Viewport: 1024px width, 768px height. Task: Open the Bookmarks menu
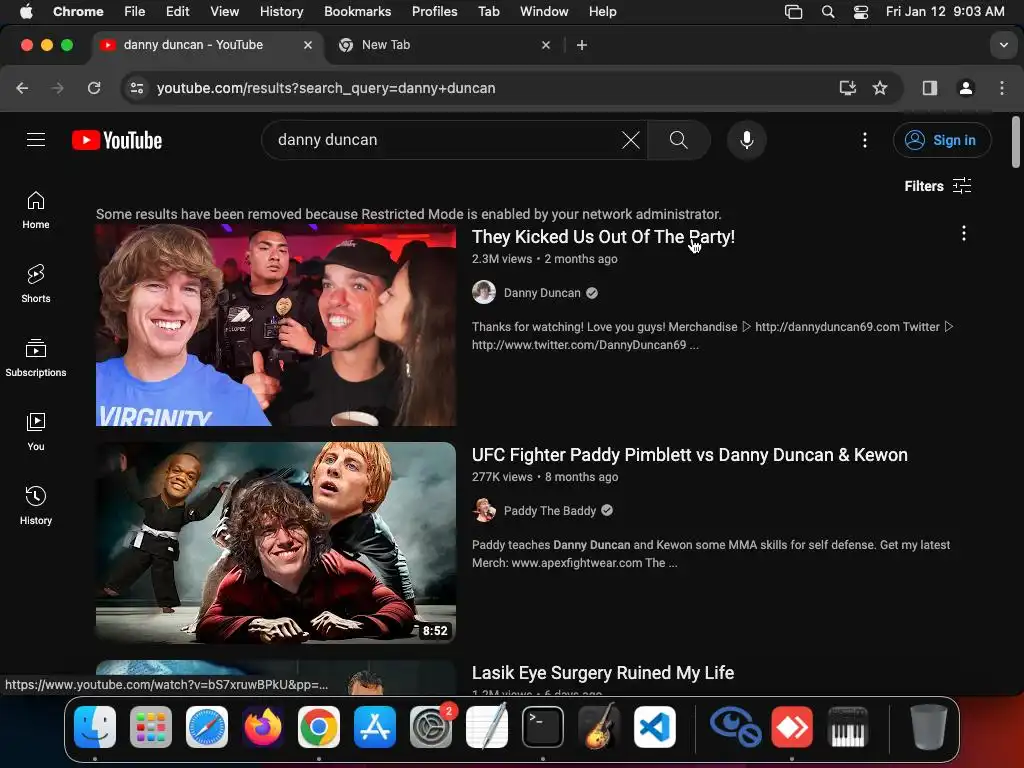[357, 11]
